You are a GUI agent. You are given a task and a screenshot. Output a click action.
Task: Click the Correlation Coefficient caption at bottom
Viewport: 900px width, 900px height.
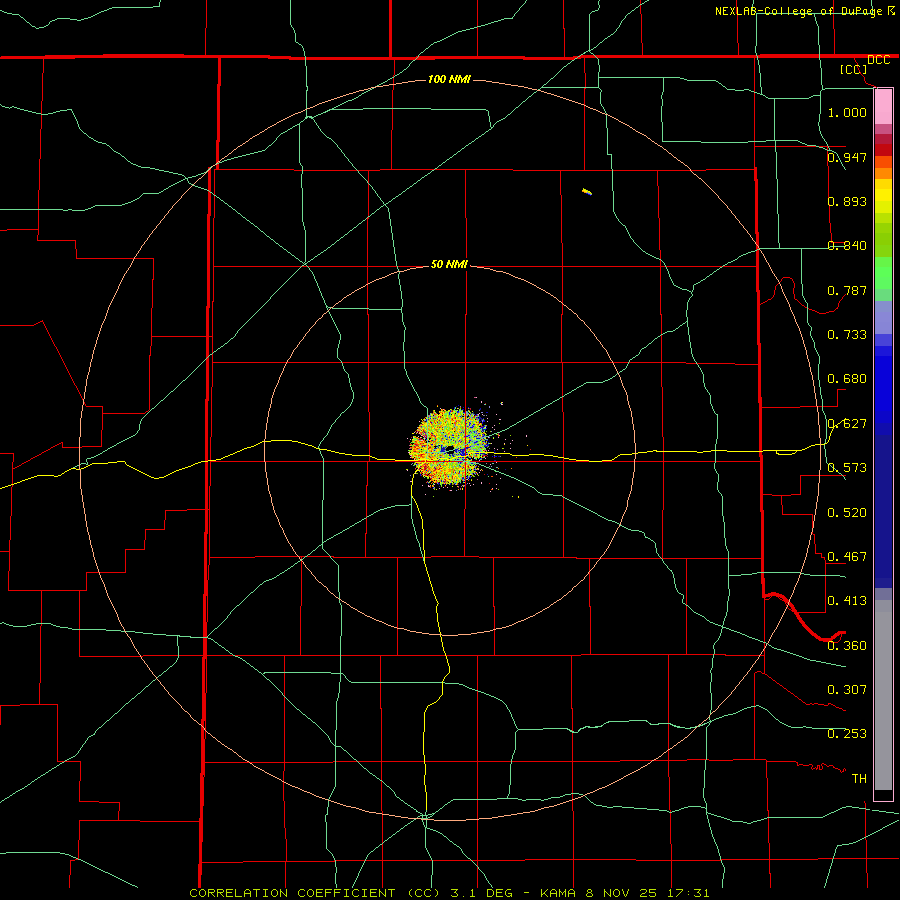click(x=449, y=893)
